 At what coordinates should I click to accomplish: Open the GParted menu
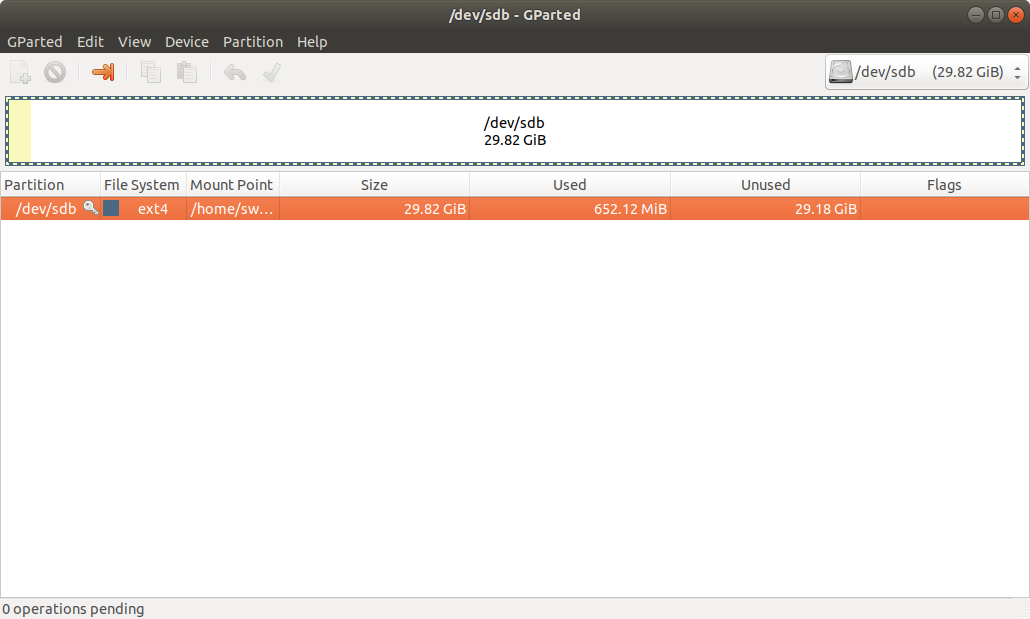click(35, 41)
